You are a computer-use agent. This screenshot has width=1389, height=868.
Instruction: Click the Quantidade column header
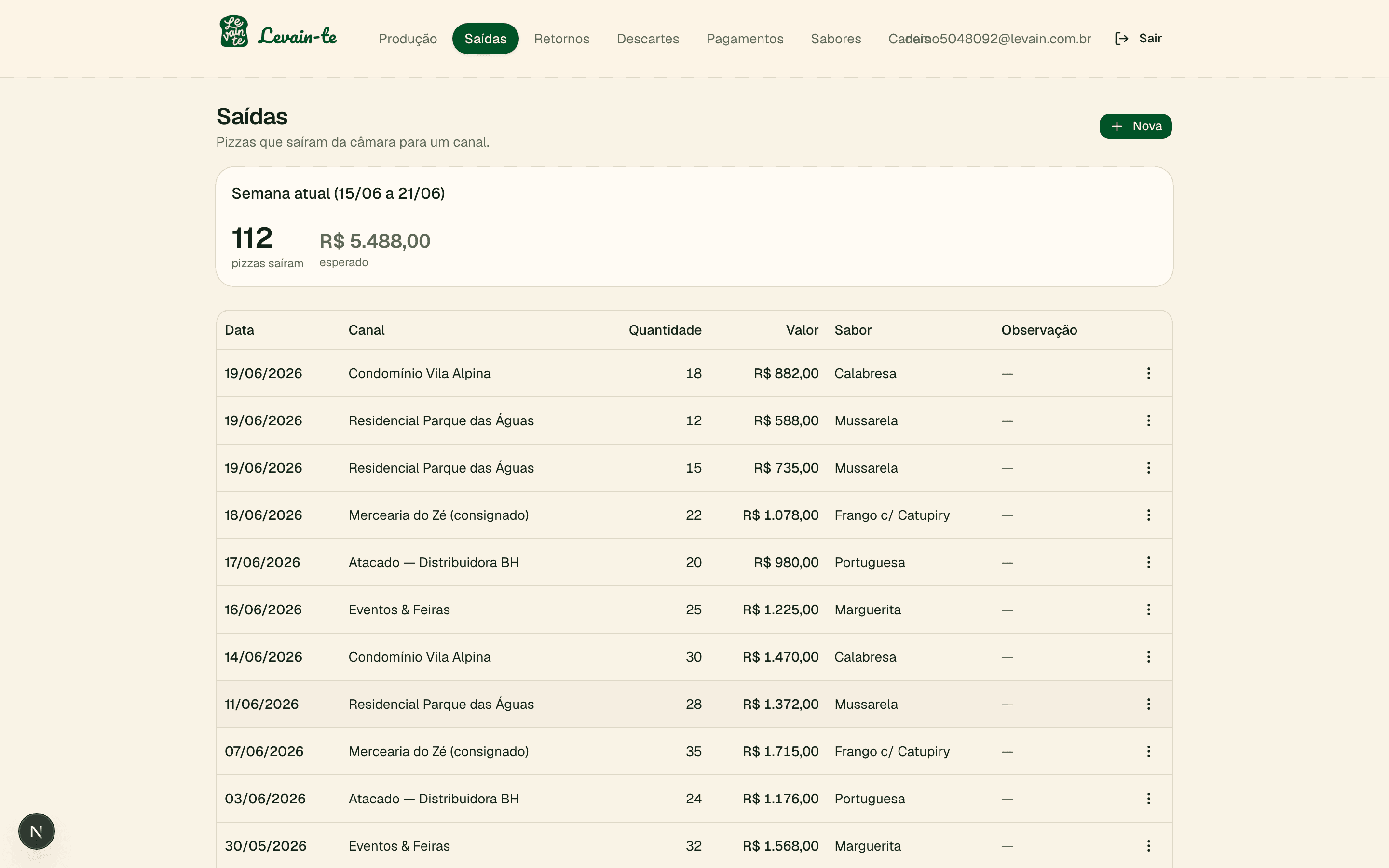pyautogui.click(x=665, y=330)
